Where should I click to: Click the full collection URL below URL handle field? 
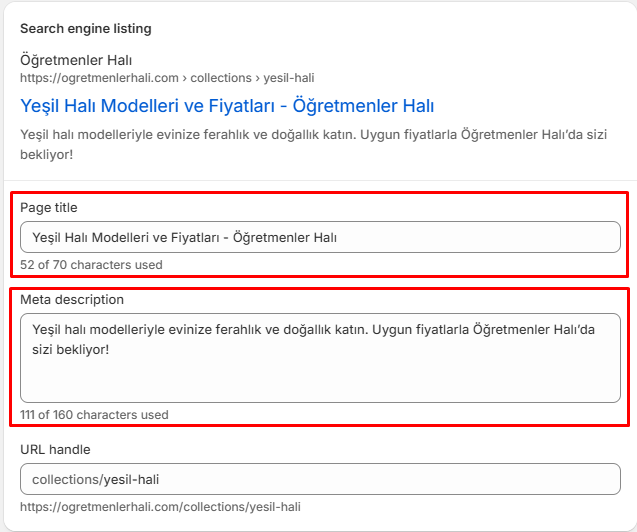tap(160, 507)
